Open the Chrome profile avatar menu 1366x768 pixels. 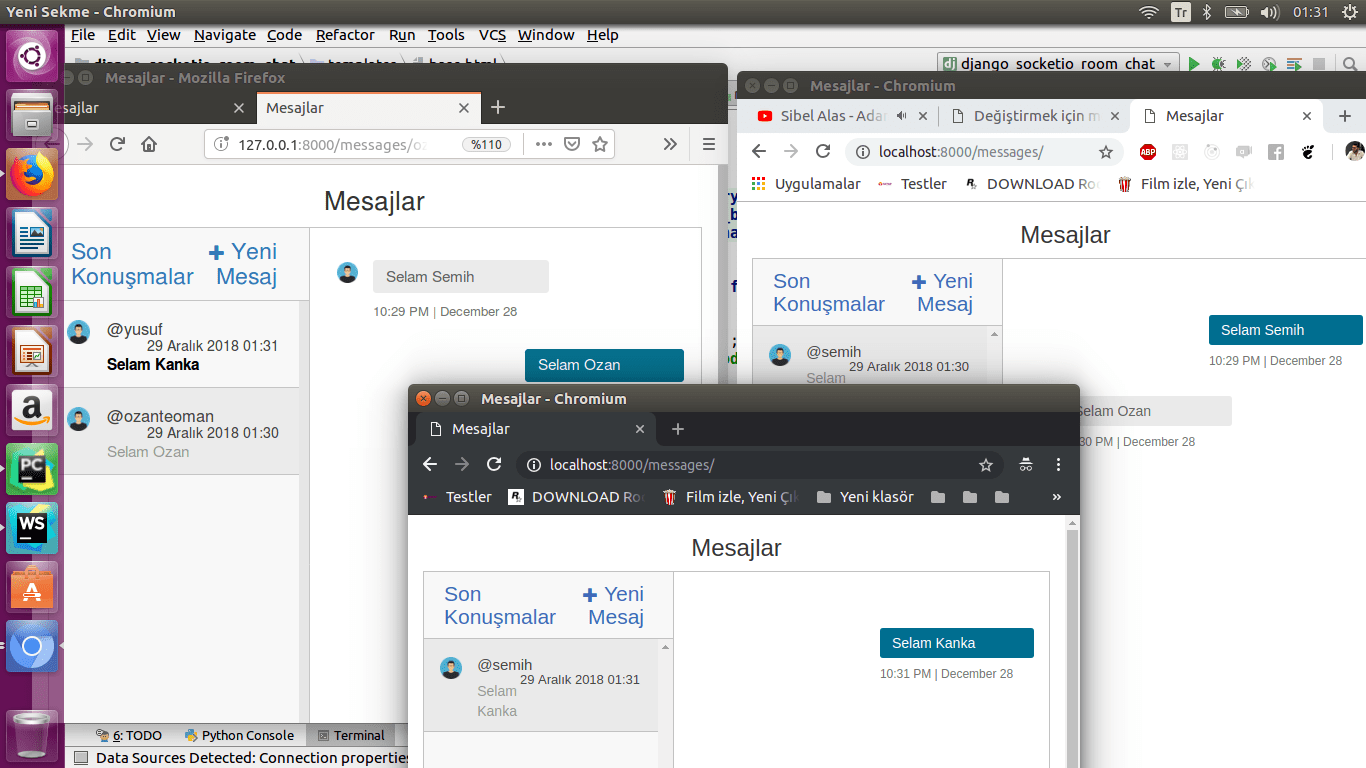click(1355, 151)
